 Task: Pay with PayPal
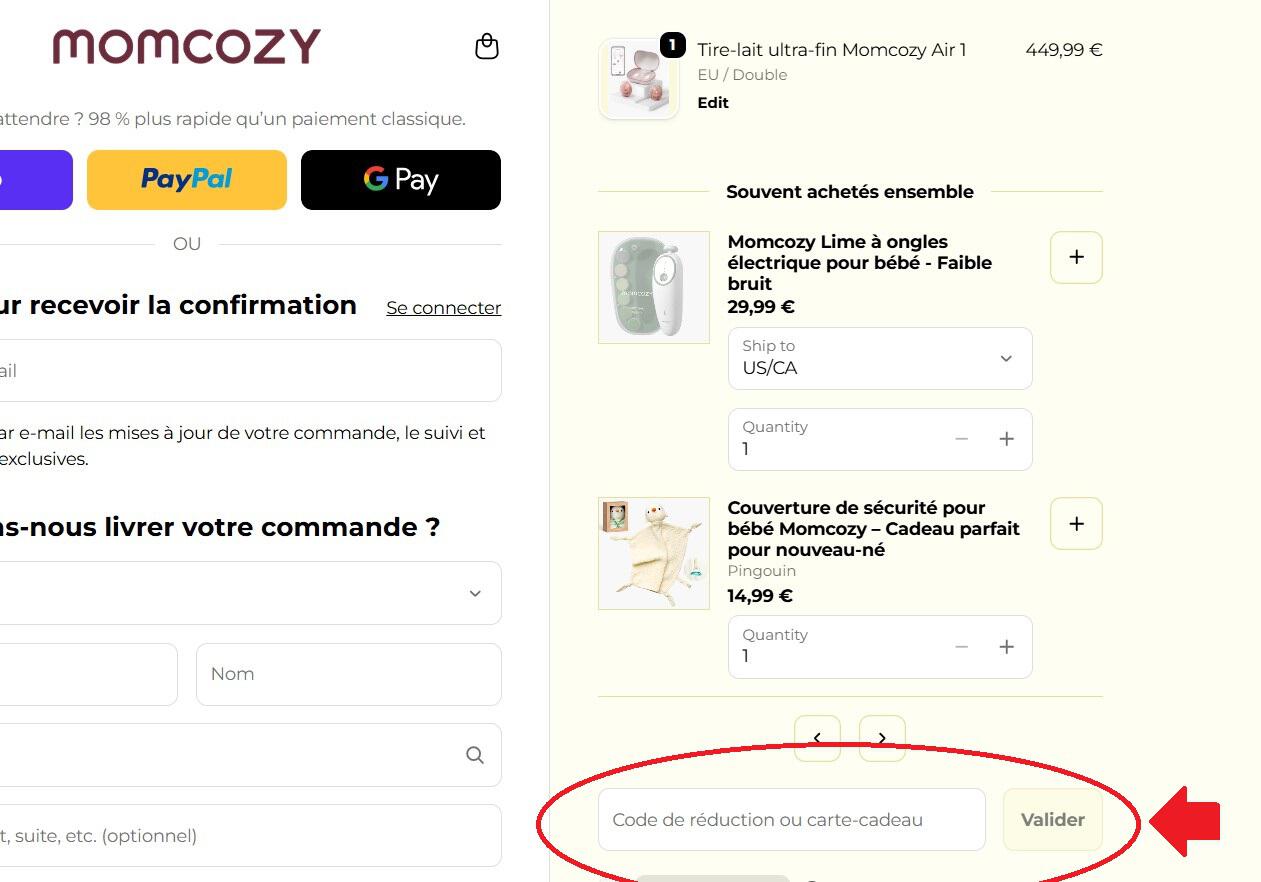click(186, 179)
